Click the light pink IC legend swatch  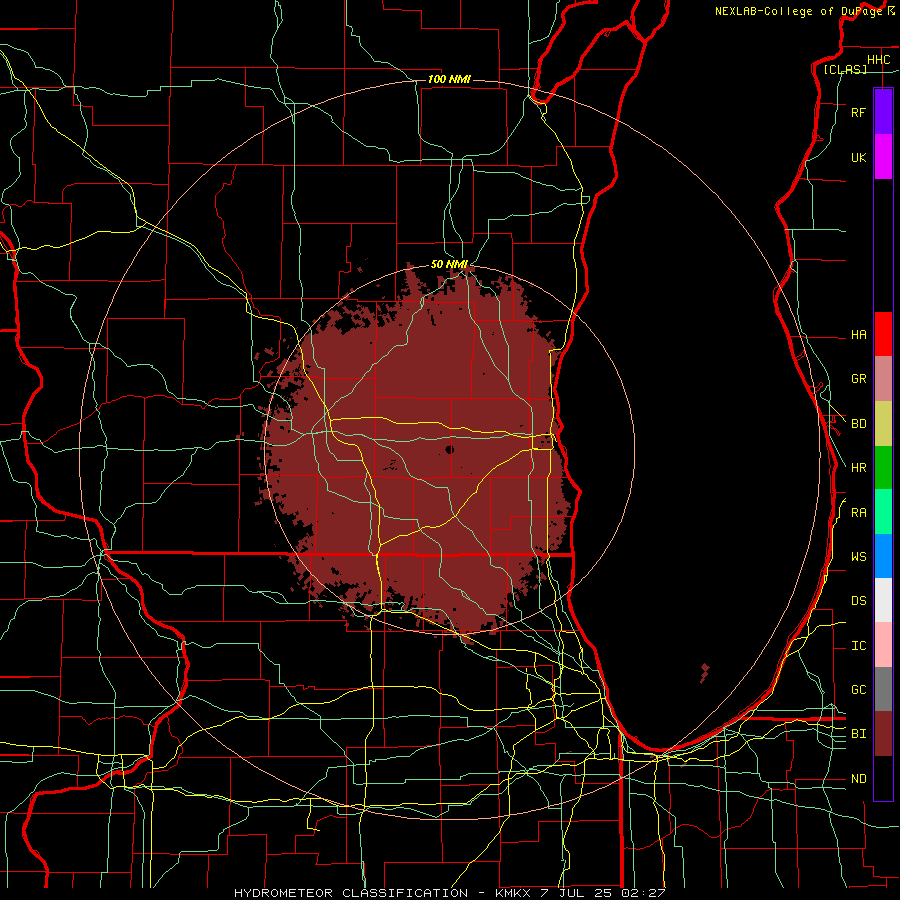pyautogui.click(x=883, y=645)
